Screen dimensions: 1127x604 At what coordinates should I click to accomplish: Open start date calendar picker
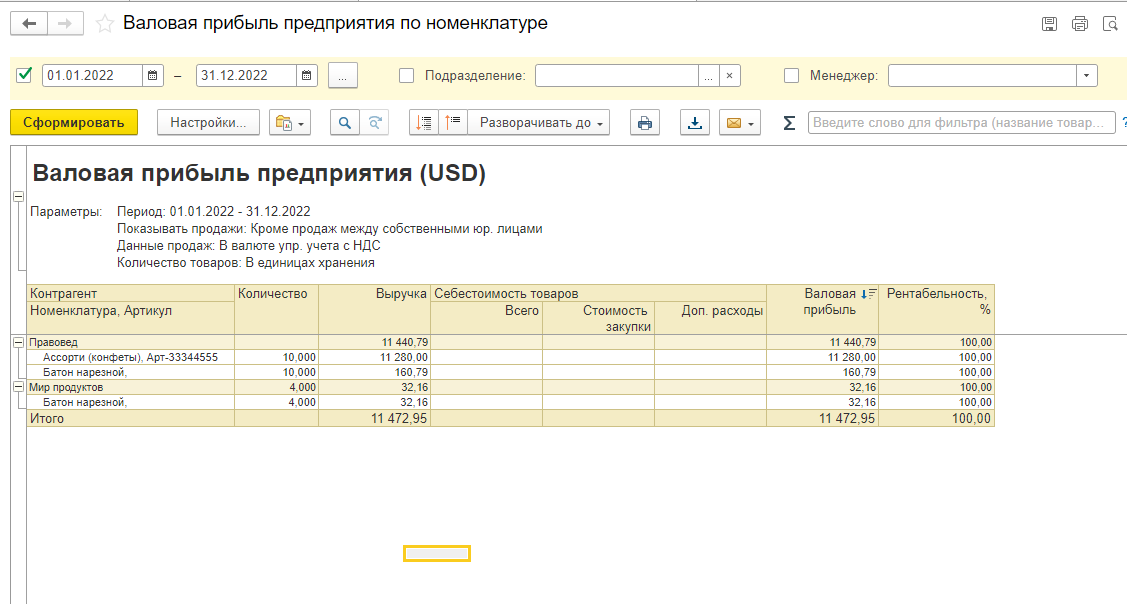pyautogui.click(x=153, y=76)
